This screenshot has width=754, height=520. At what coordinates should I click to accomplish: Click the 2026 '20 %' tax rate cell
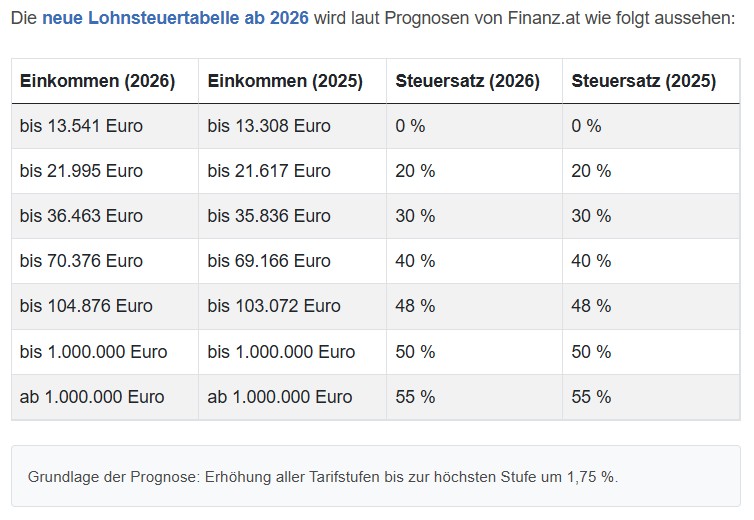[415, 171]
